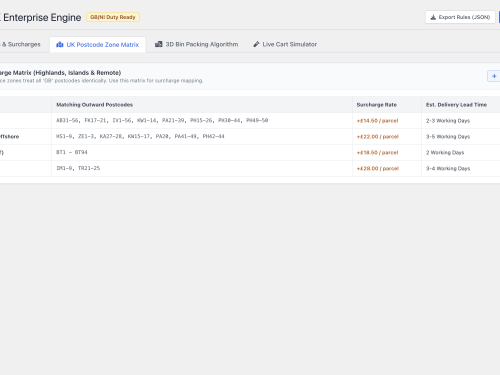500x375 pixels.
Task: Click the +£14.50 / parcel surcharge rate
Action: [x=377, y=121]
